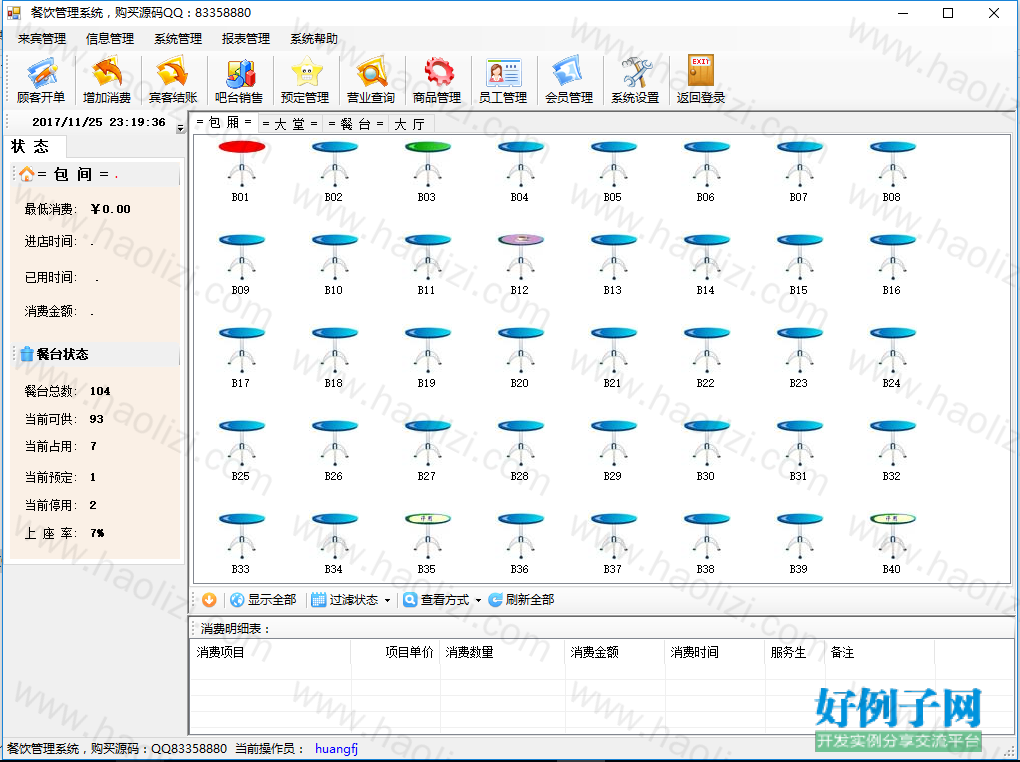The height and width of the screenshot is (762, 1020).
Task: Click the orange down-arrow icon
Action: tap(209, 599)
